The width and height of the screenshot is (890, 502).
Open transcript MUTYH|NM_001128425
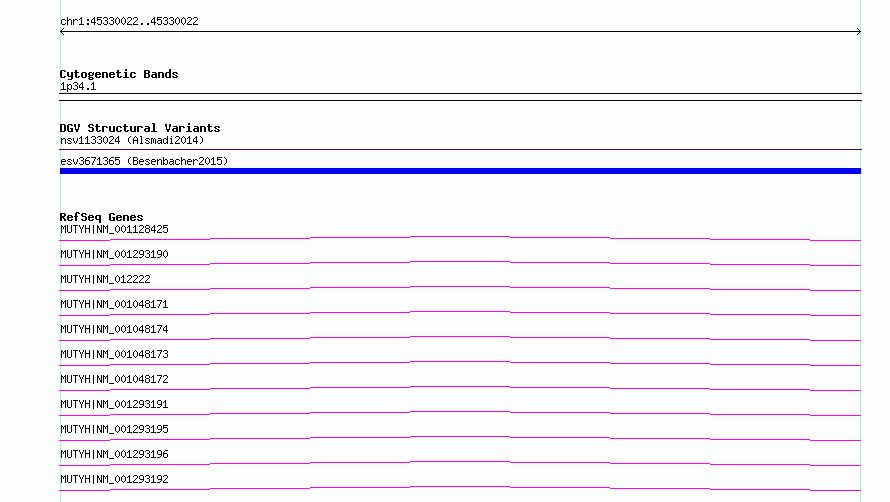coord(114,229)
